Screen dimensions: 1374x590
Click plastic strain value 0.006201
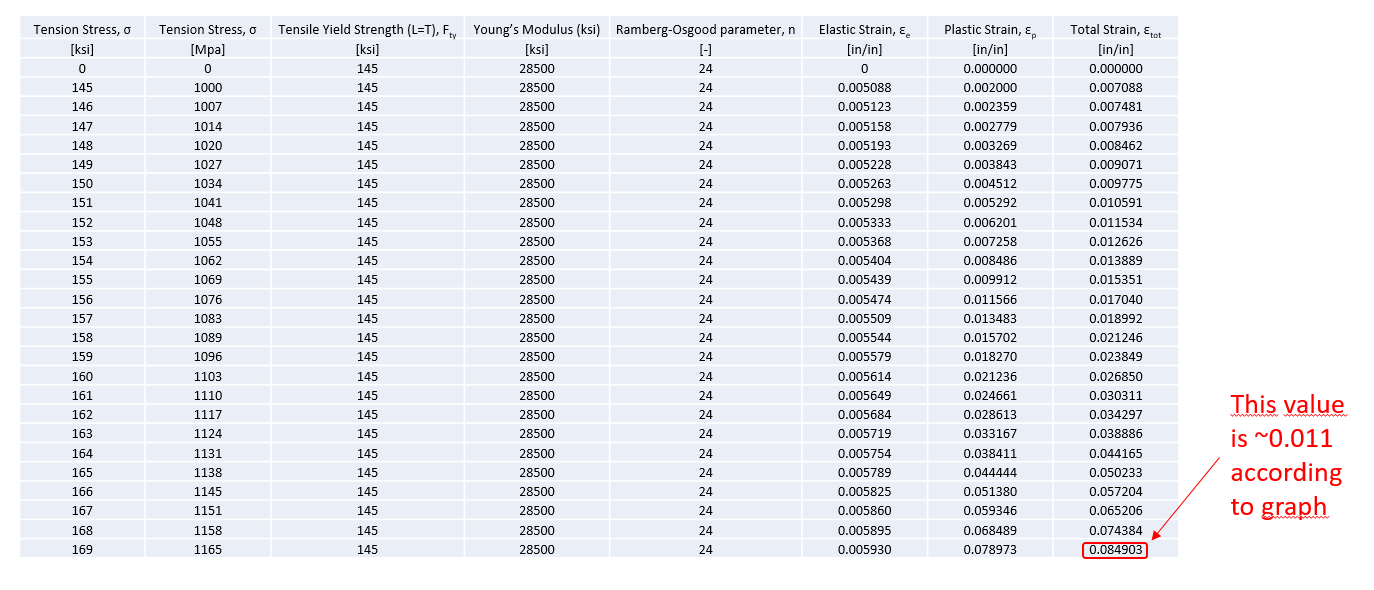pos(990,222)
